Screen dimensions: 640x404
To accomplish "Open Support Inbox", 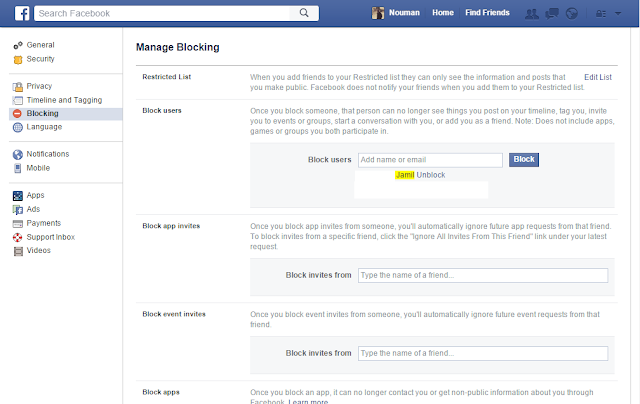I will (x=51, y=237).
